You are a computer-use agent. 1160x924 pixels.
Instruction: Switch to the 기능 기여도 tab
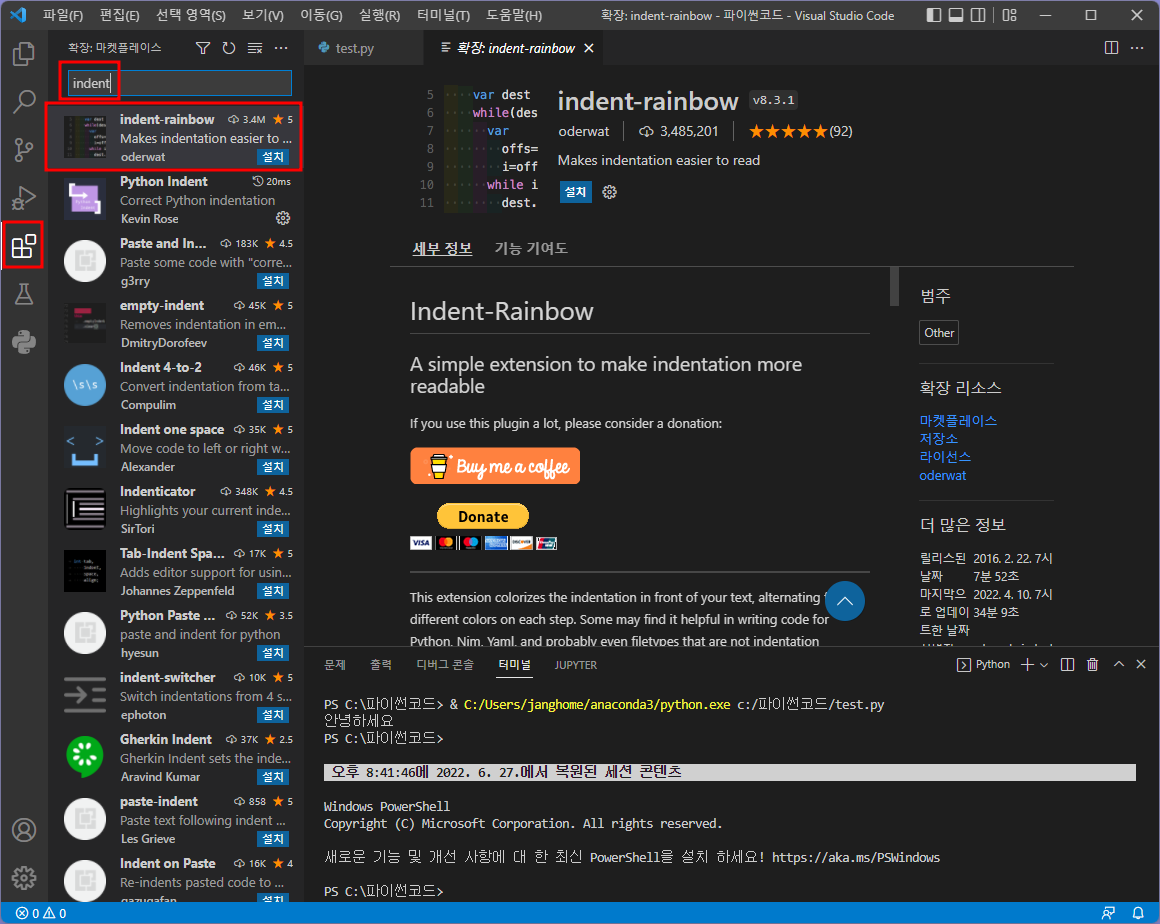530,249
